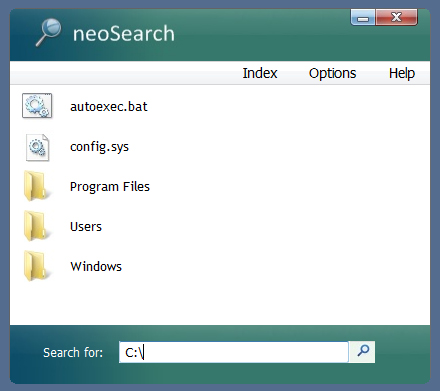Minimize the neoSearch window
This screenshot has width=440, height=391.
363,17
